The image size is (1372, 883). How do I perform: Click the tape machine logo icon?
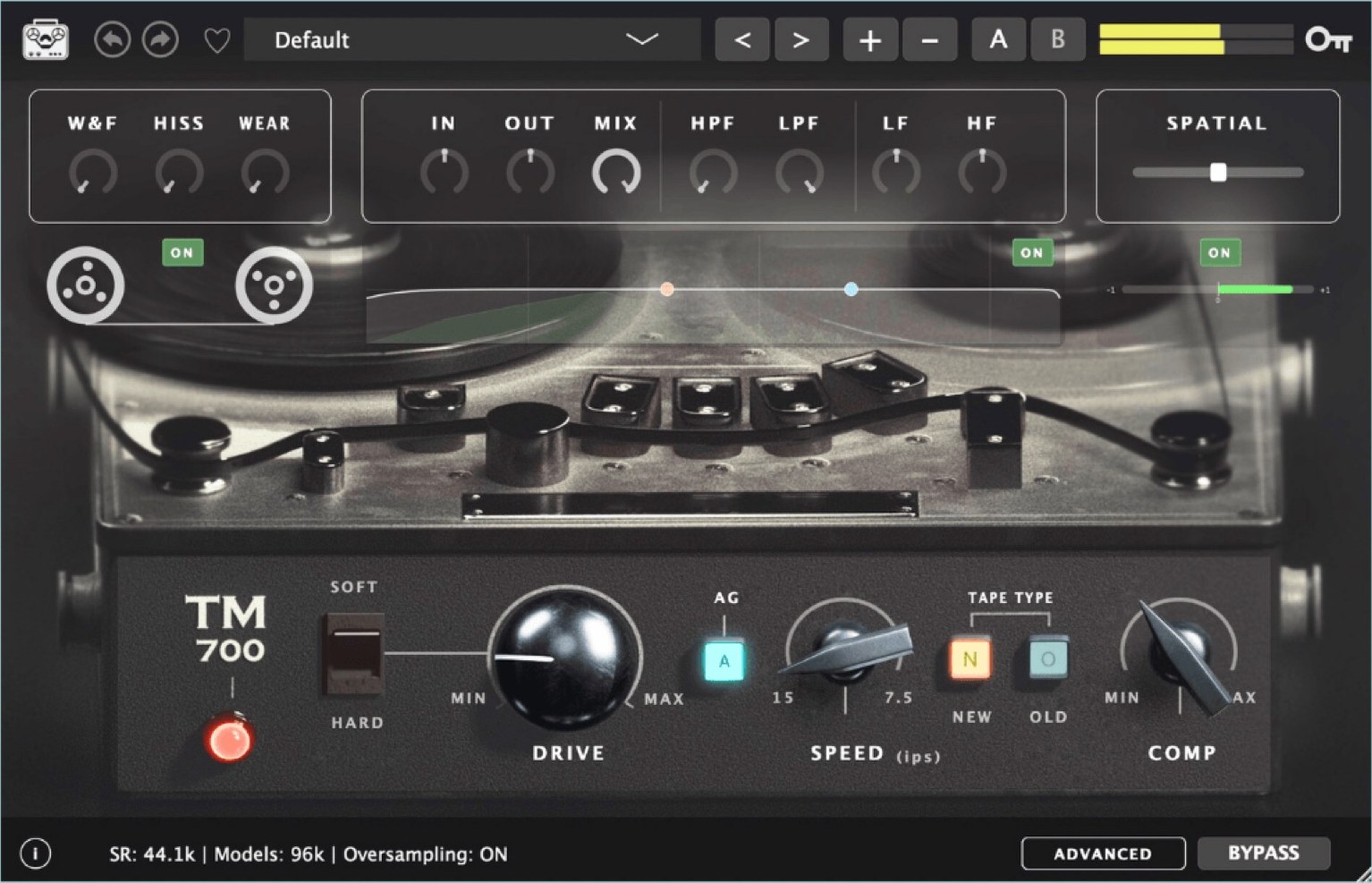(x=46, y=40)
